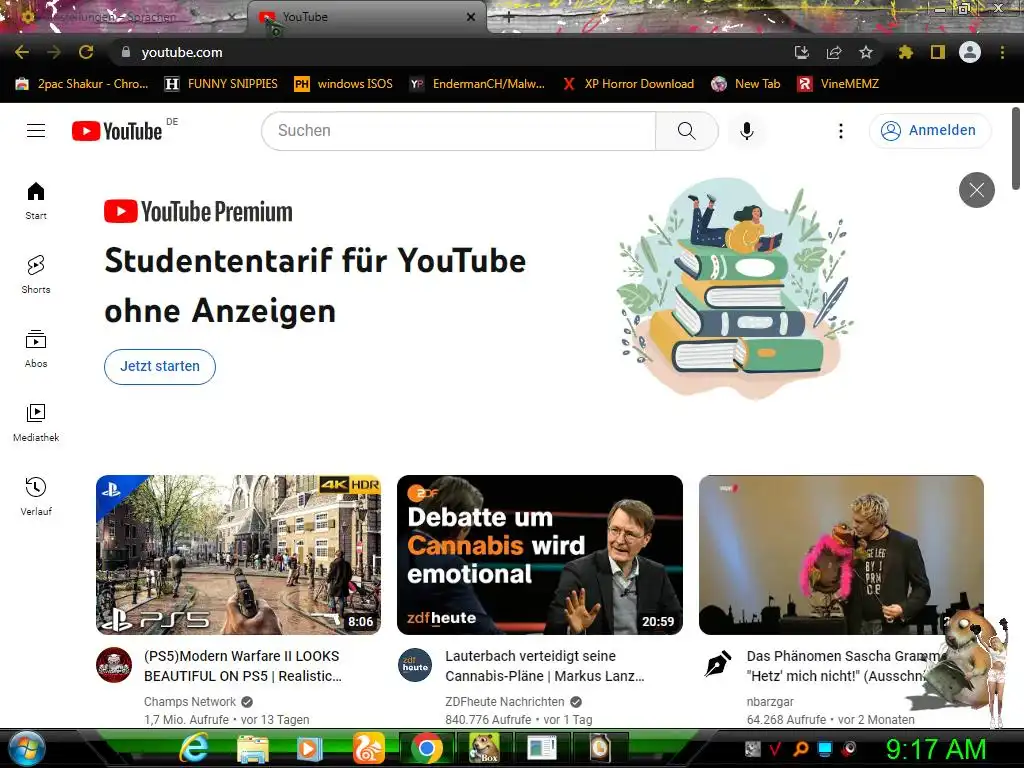This screenshot has width=1024, height=768.
Task: Sign in with the Anmelden button
Action: click(x=929, y=131)
